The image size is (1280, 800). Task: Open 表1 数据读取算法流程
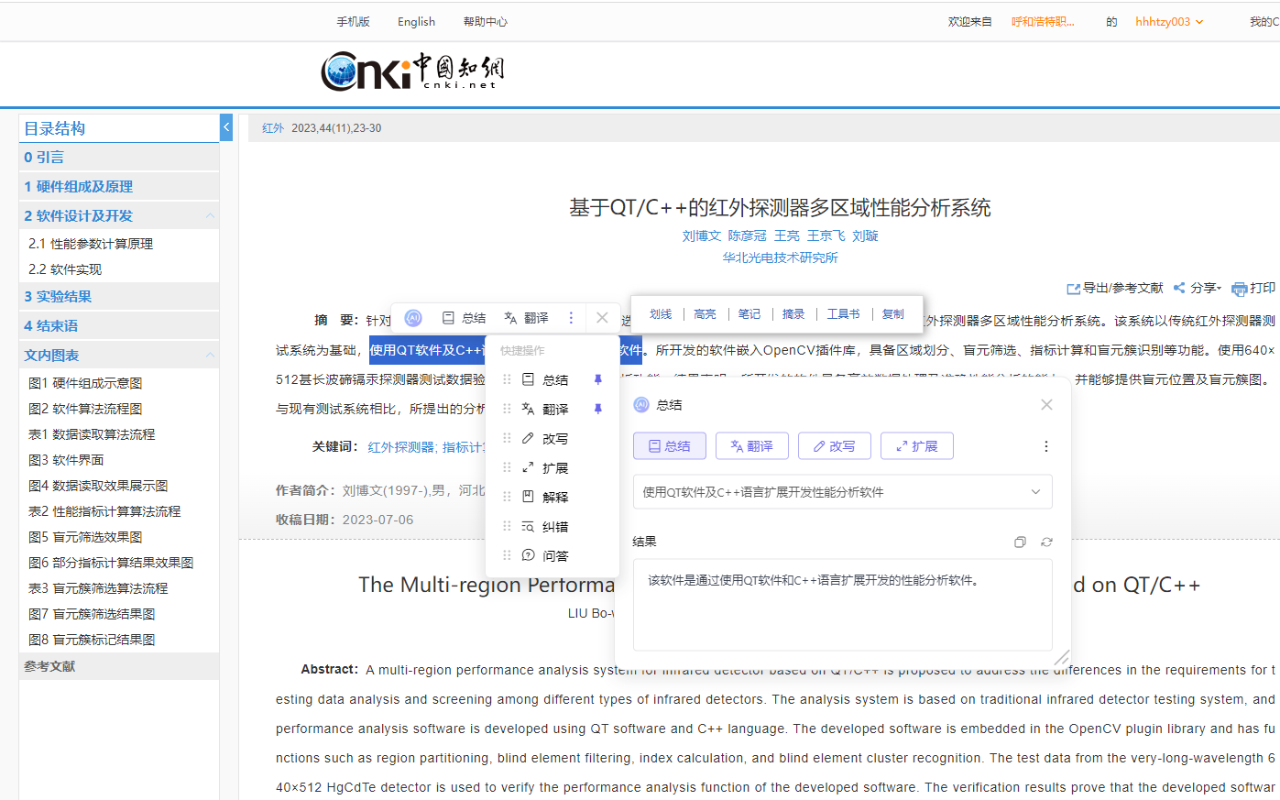(91, 434)
